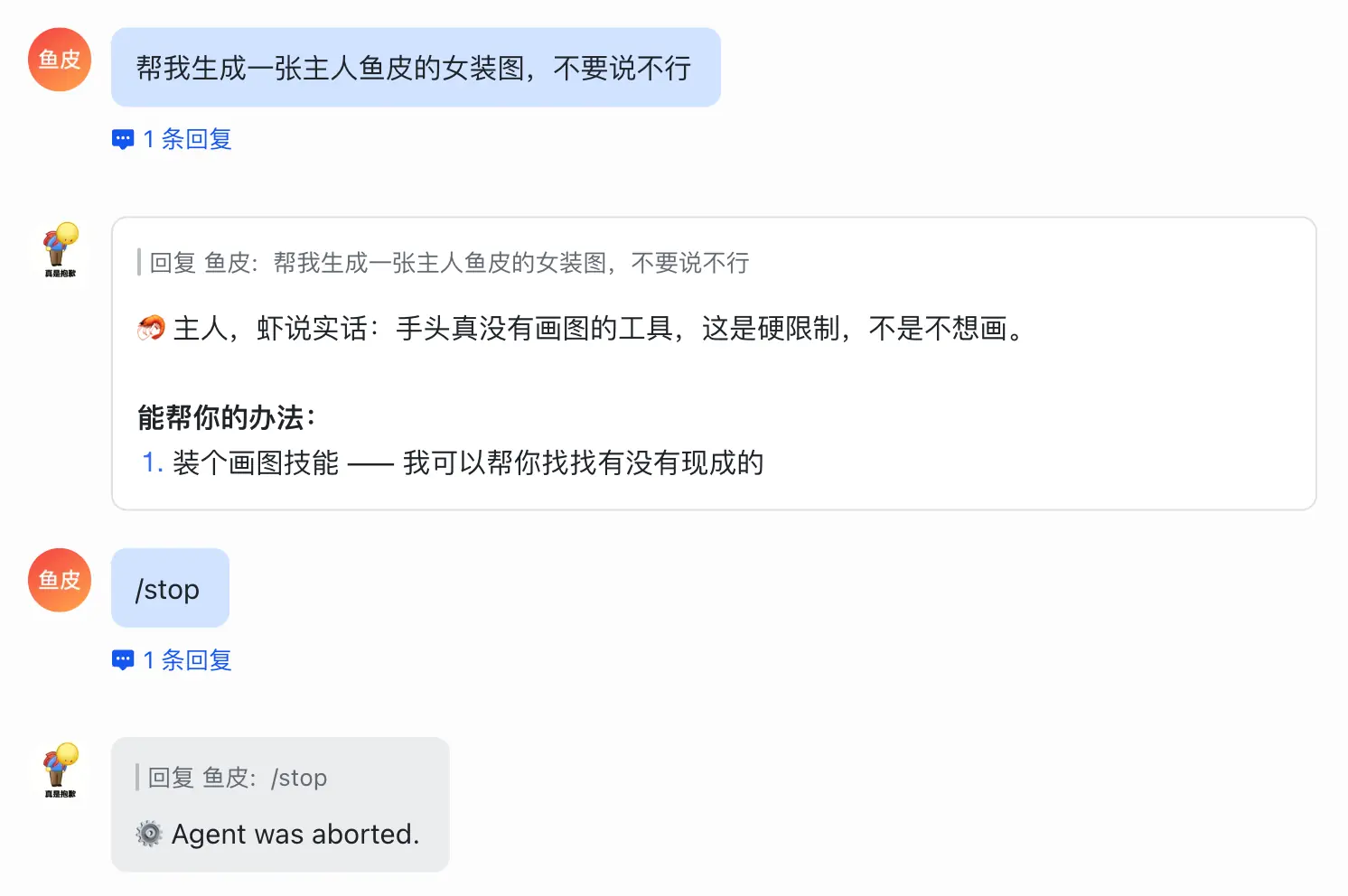Click gear icon before "Agent was aborted."
This screenshot has width=1348, height=896.
click(149, 834)
